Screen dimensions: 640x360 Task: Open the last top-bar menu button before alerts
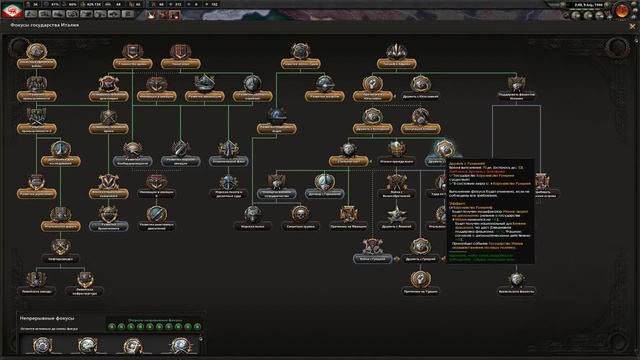click(x=128, y=13)
